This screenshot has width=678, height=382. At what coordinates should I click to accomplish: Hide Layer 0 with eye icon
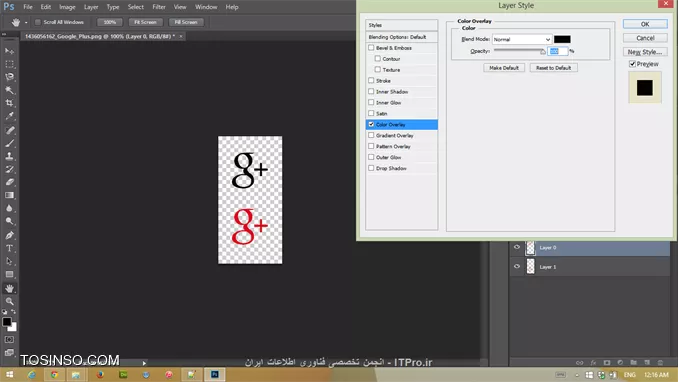tap(517, 247)
